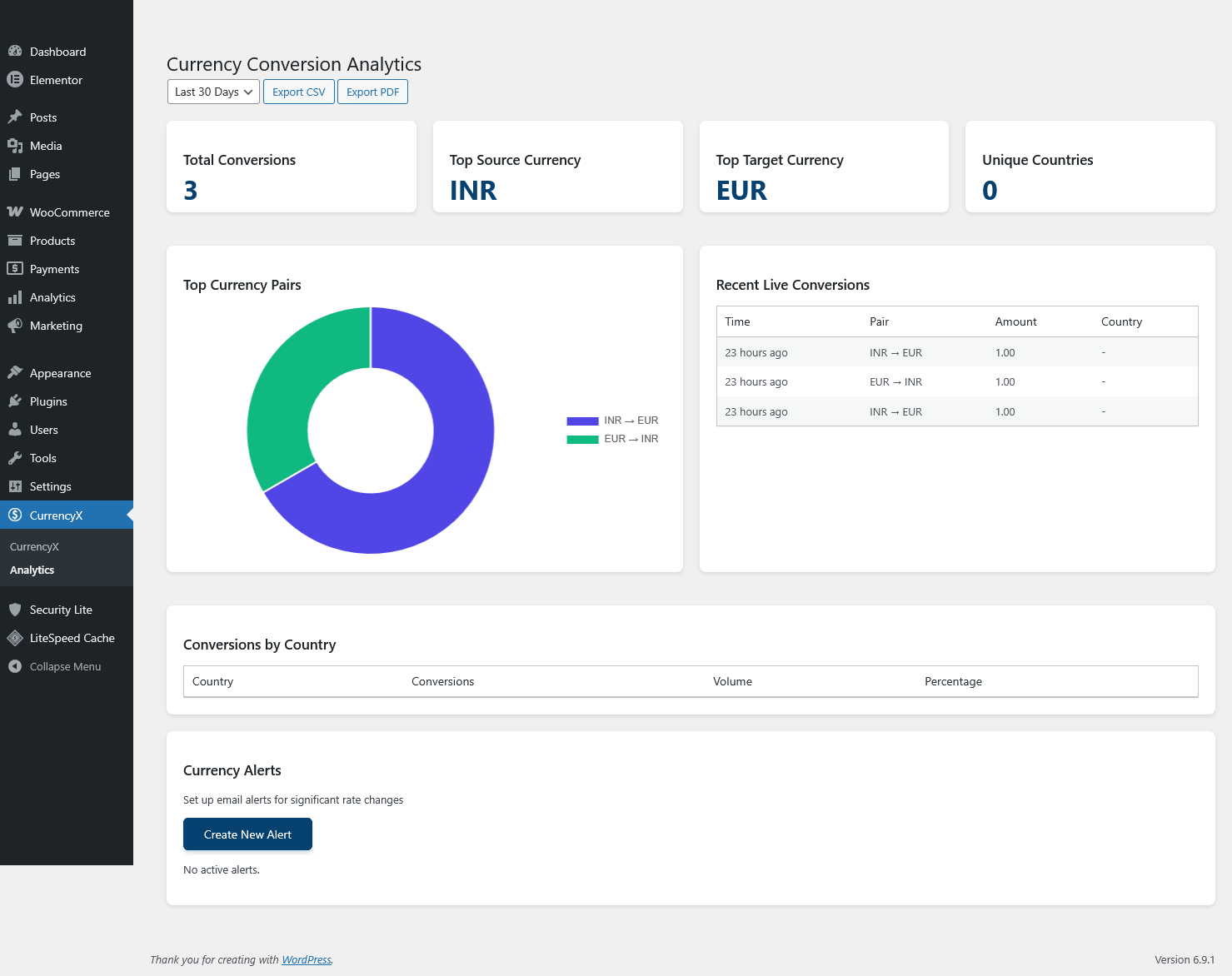Open the LiteSpeed Cache icon

[x=15, y=638]
